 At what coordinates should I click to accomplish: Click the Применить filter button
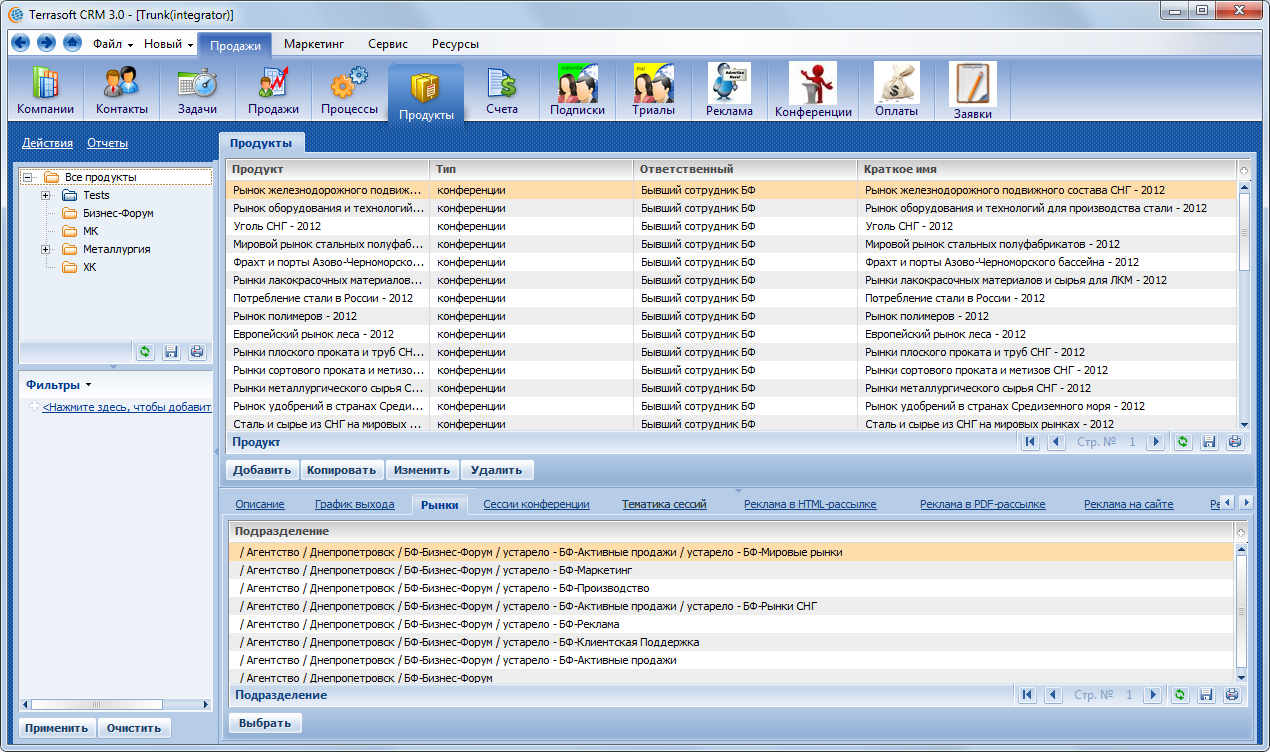(x=58, y=728)
